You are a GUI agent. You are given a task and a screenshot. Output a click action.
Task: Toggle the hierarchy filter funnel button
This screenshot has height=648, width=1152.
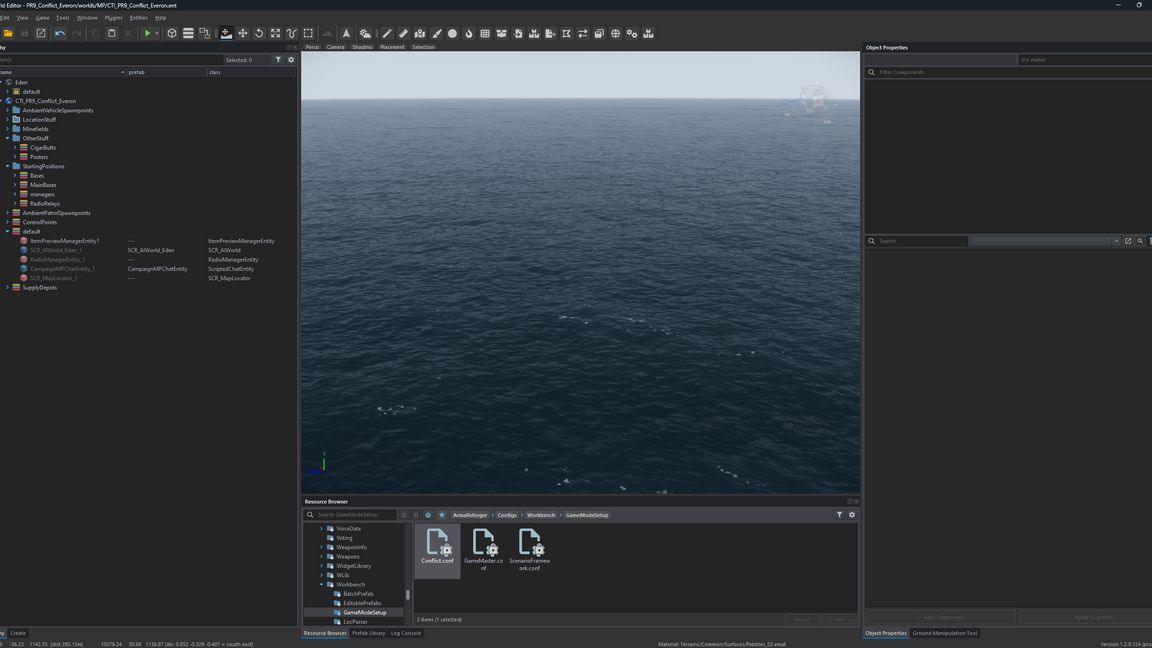278,60
